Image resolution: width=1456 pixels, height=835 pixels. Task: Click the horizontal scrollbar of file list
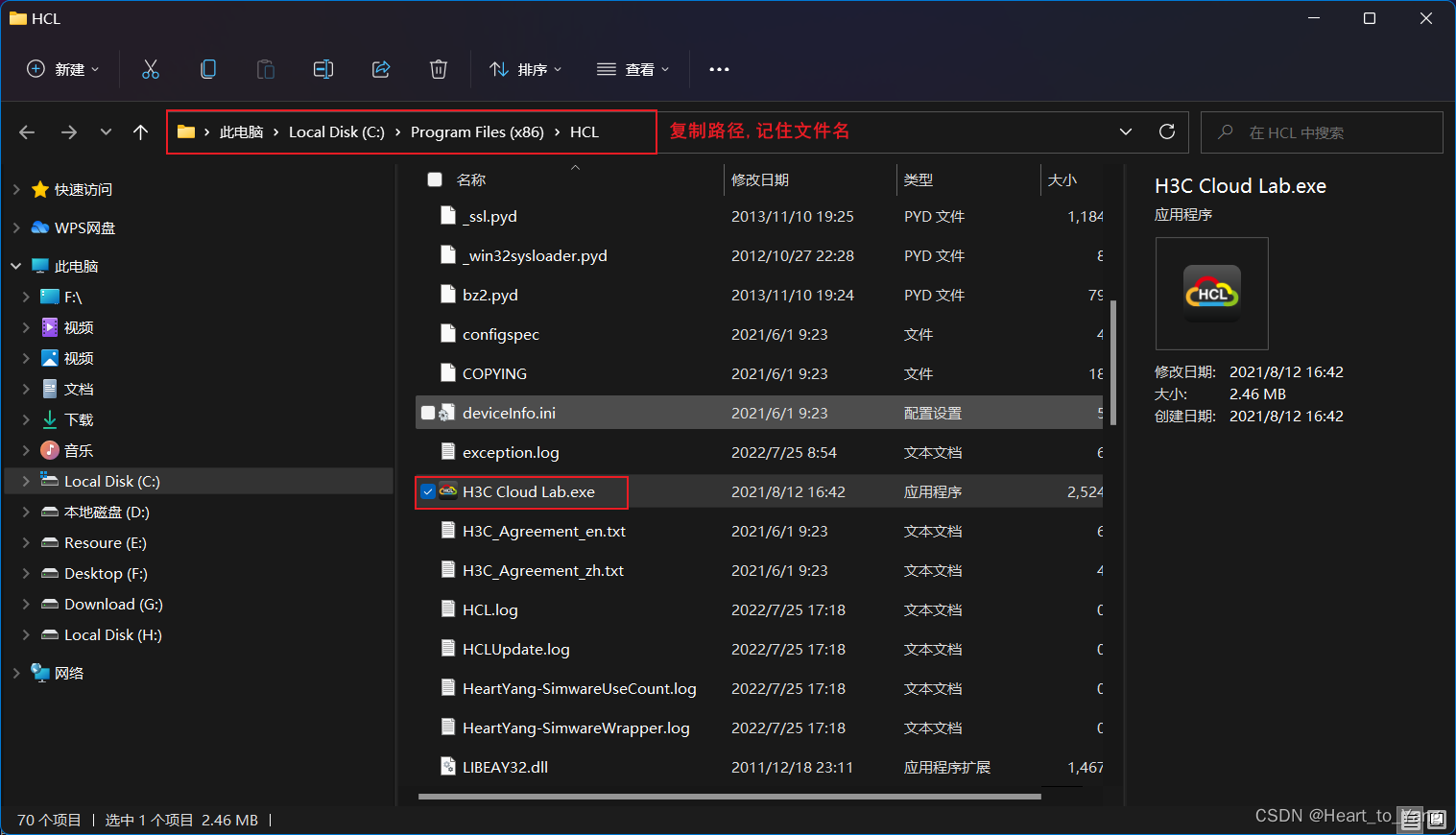click(729, 796)
